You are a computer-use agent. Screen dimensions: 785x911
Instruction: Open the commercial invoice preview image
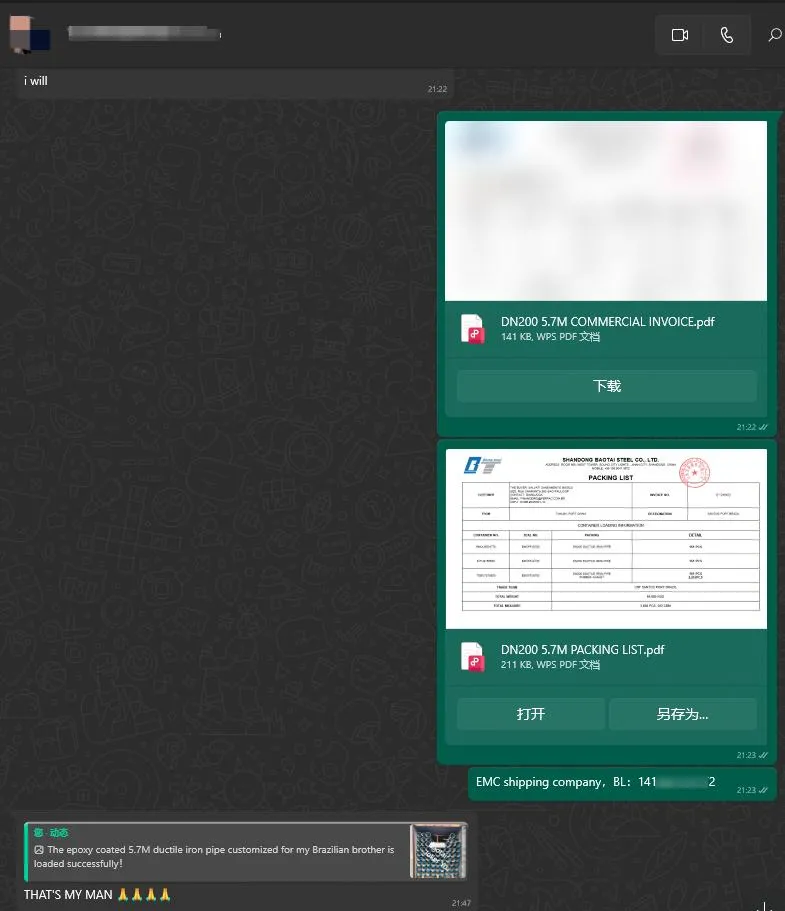tap(605, 211)
